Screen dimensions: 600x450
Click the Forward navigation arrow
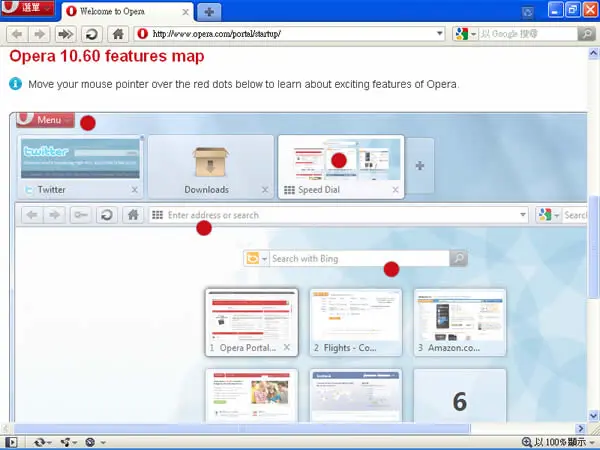pyautogui.click(x=39, y=34)
